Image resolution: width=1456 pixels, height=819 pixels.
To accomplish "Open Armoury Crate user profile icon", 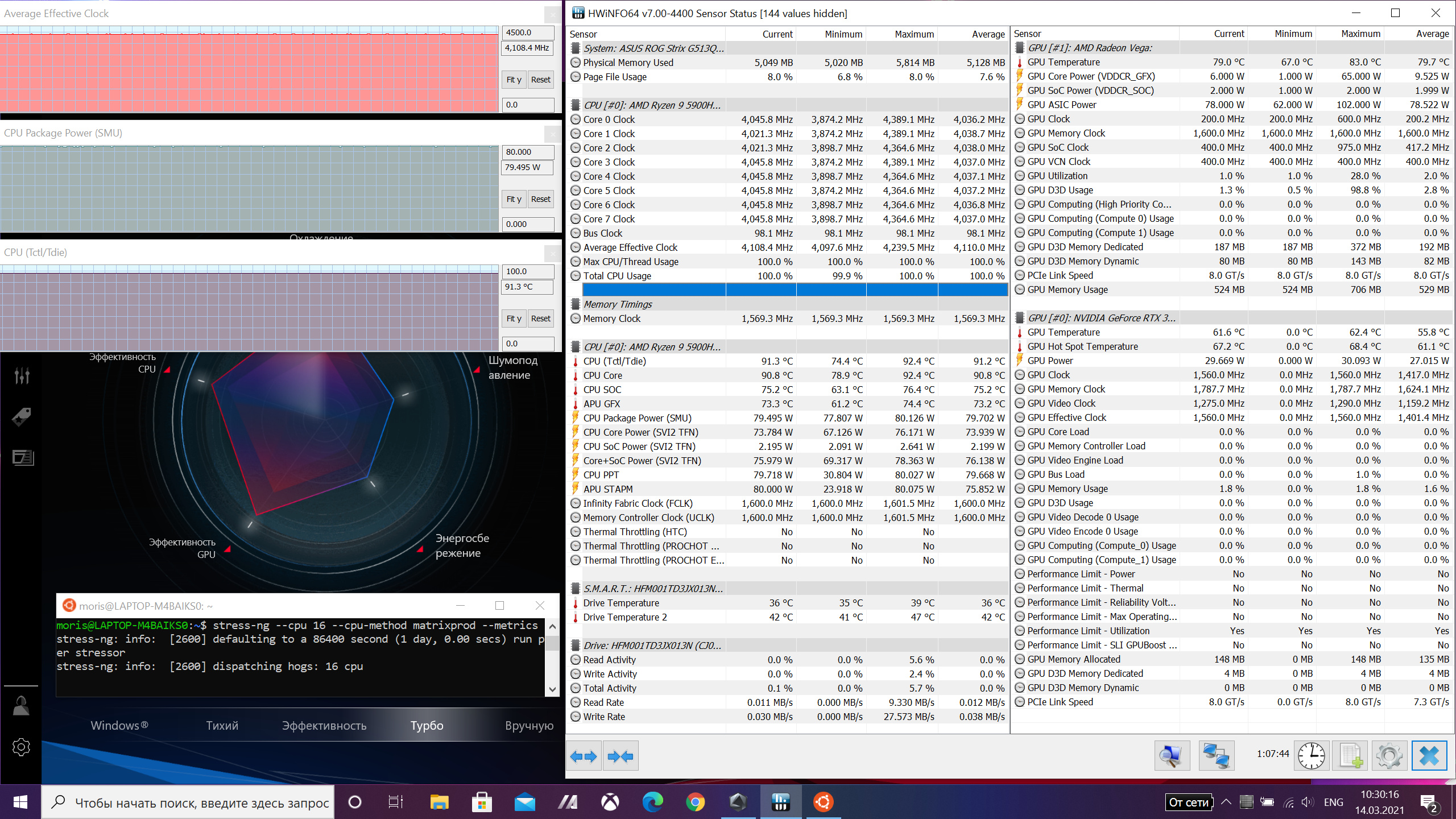I will click(21, 705).
